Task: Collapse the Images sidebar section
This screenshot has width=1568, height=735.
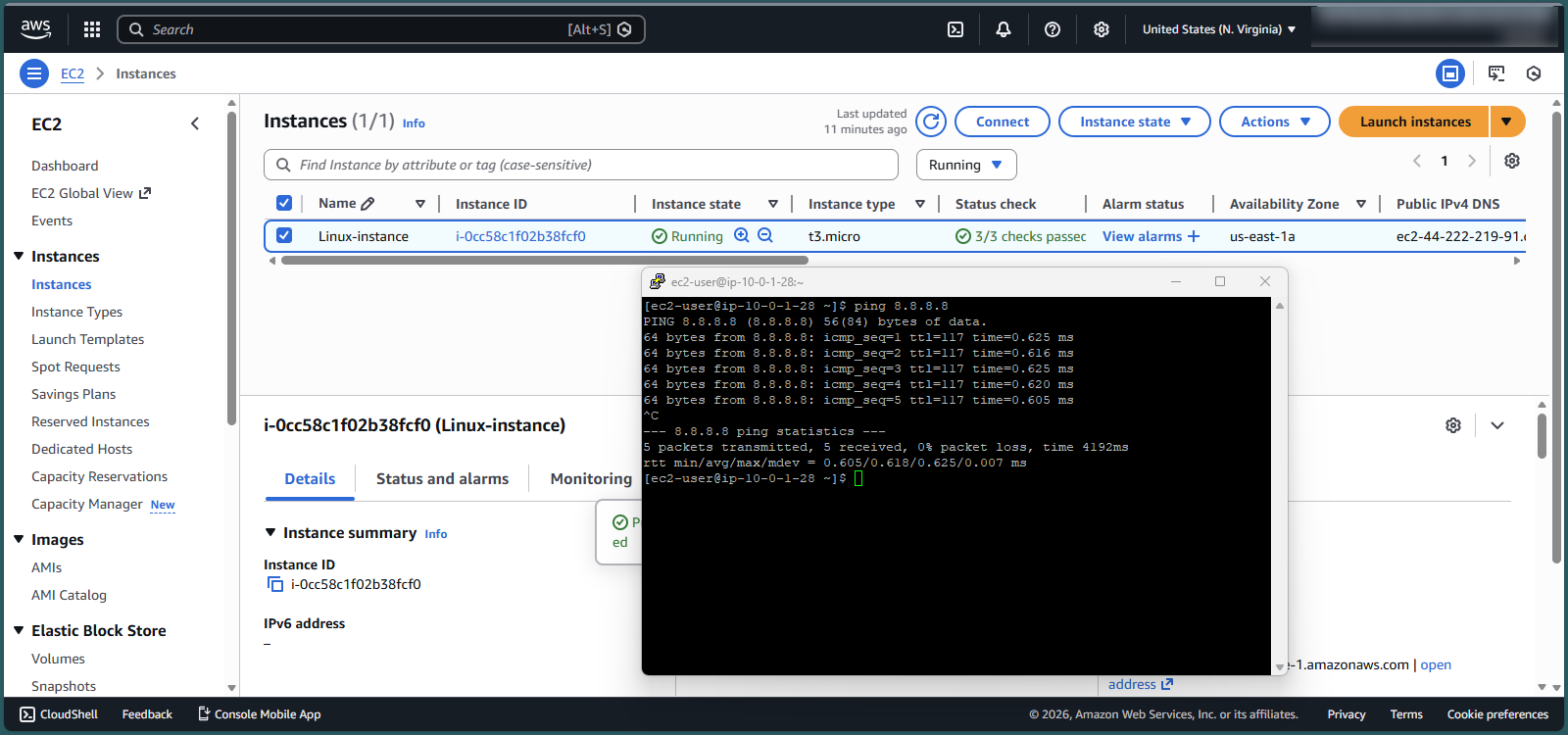Action: pos(19,539)
